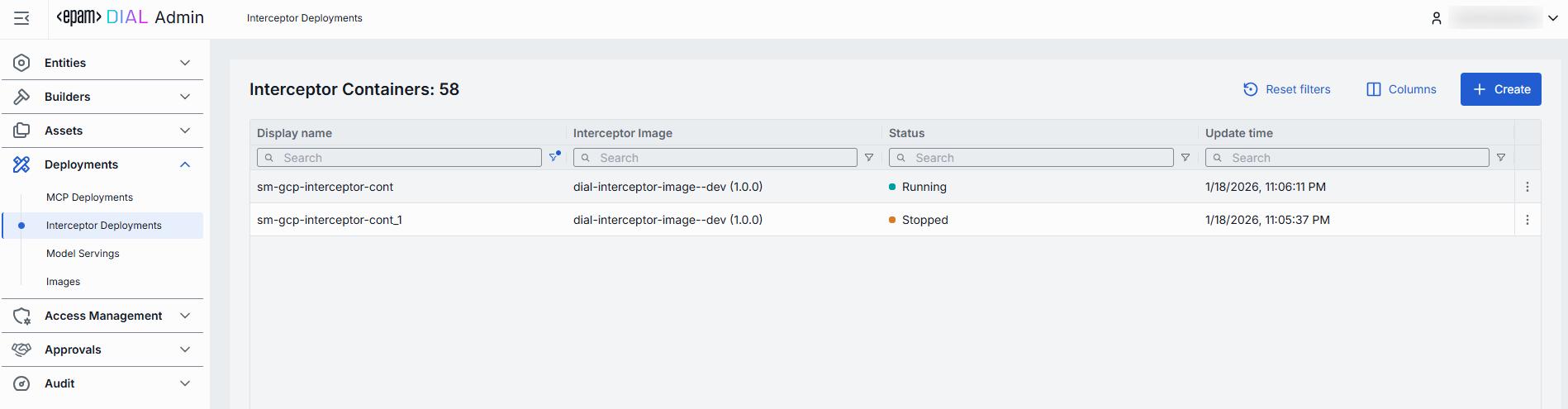Collapse the sidebar with the hamburger icon
The image size is (1568, 409).
point(22,18)
